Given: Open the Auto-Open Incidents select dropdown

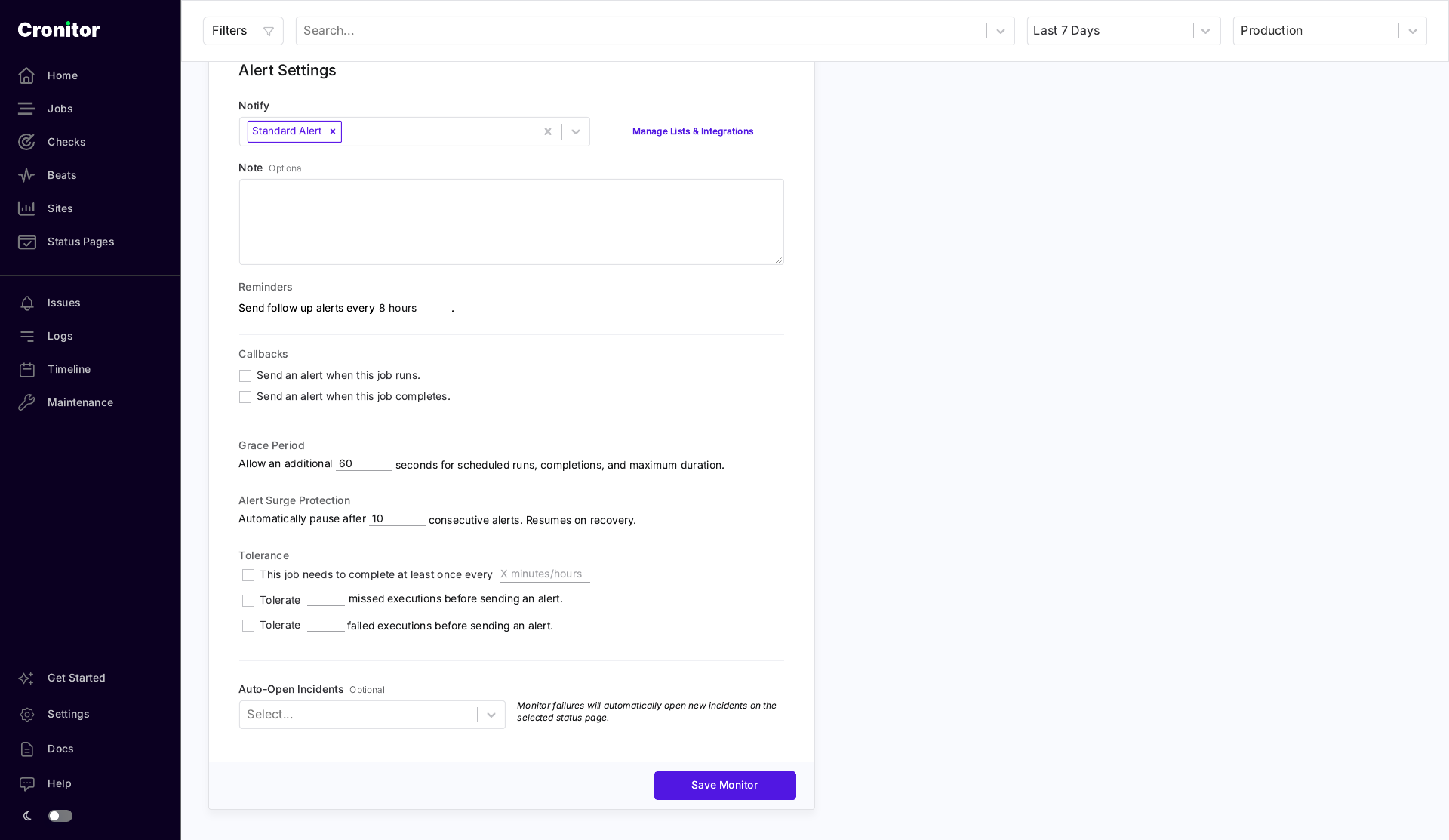Looking at the screenshot, I should tap(372, 715).
